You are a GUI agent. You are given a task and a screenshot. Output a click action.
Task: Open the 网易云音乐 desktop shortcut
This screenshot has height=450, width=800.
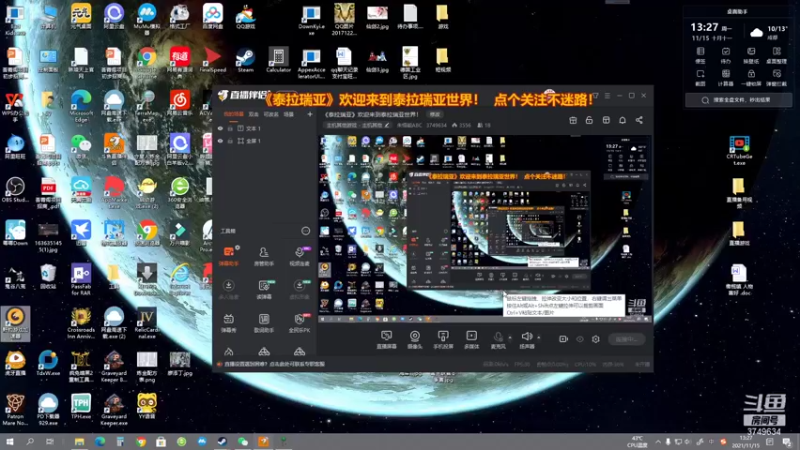tap(180, 103)
